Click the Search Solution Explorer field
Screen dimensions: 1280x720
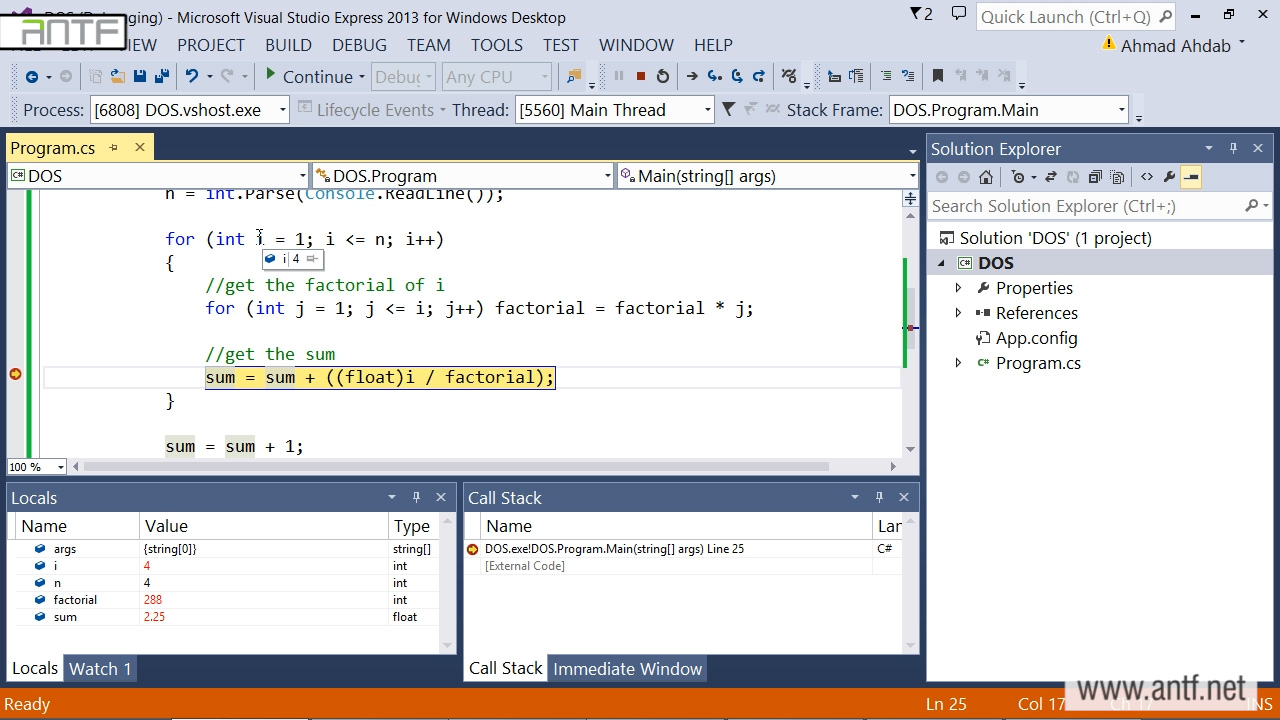click(x=1085, y=206)
